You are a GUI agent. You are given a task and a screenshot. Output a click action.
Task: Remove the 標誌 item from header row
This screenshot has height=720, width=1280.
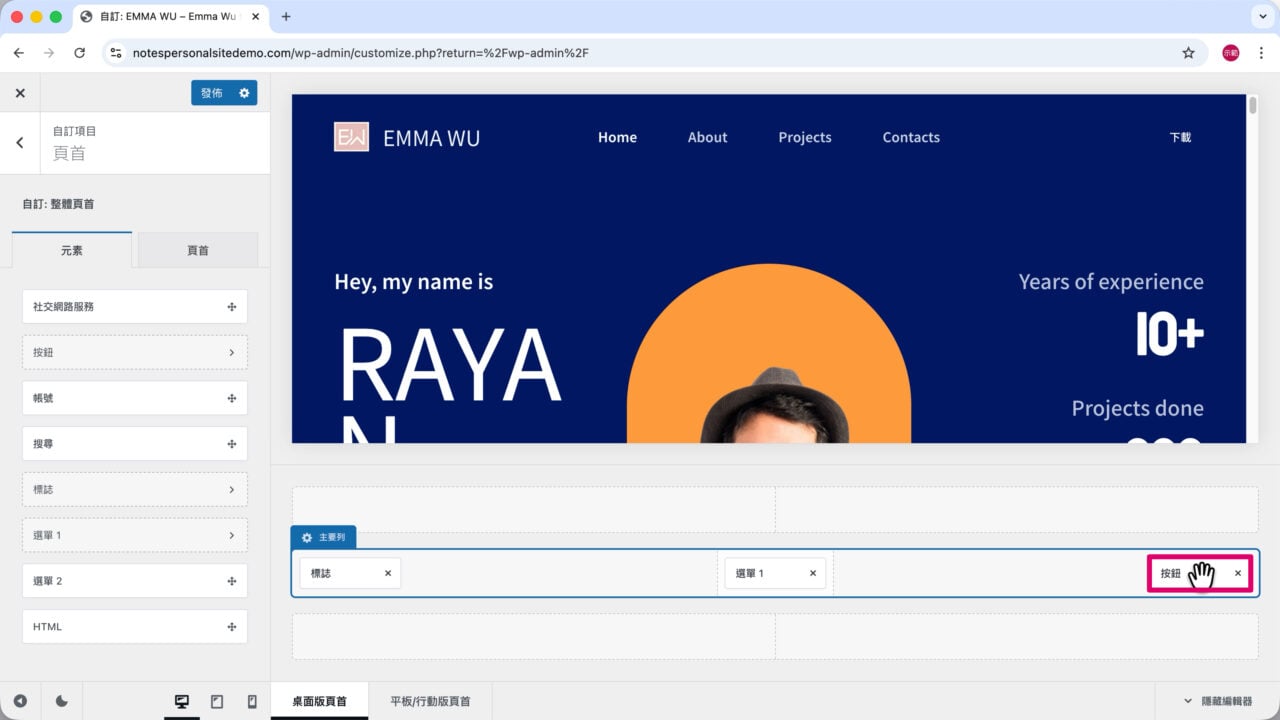(388, 573)
